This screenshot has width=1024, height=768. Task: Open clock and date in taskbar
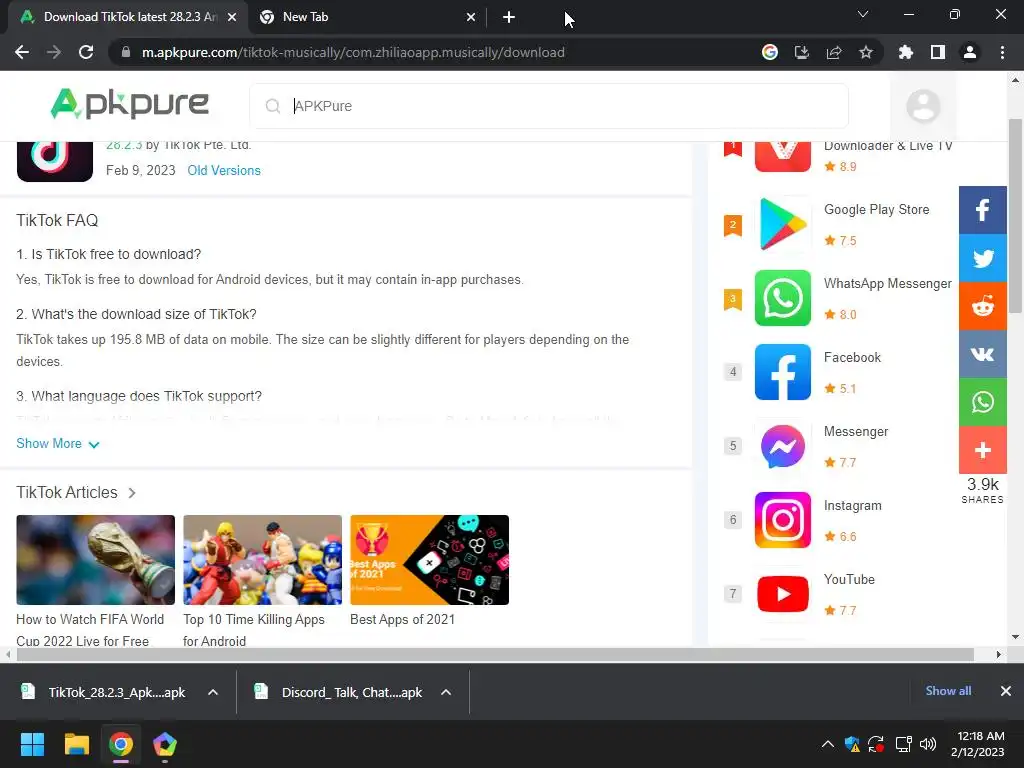pyautogui.click(x=980, y=744)
